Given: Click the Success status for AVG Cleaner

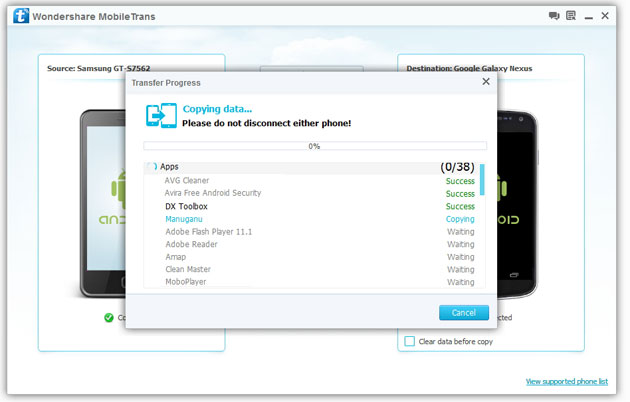Looking at the screenshot, I should 460,181.
